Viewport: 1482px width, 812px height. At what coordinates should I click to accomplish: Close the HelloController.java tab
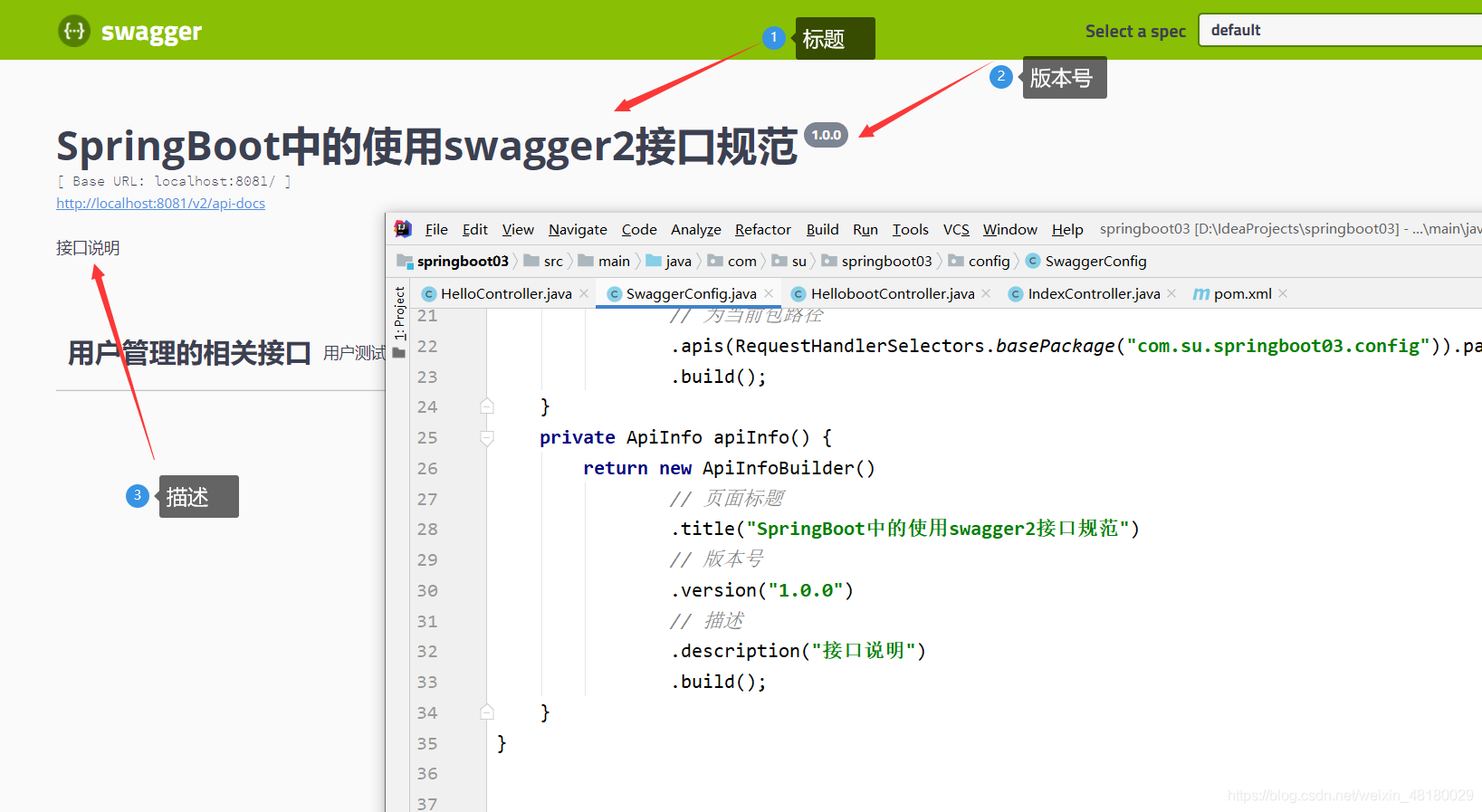pyautogui.click(x=584, y=293)
